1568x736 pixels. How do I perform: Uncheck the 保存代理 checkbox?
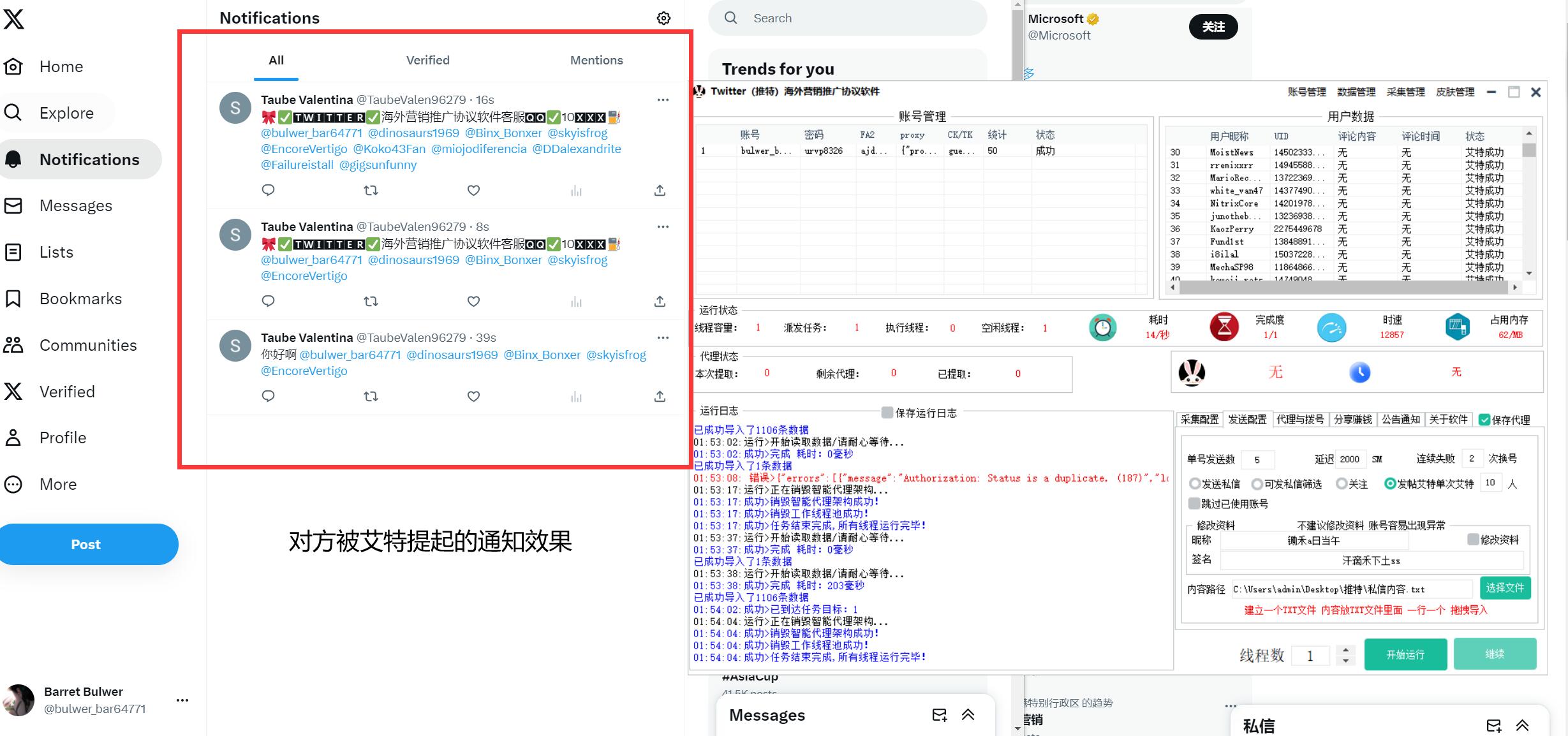[1484, 420]
